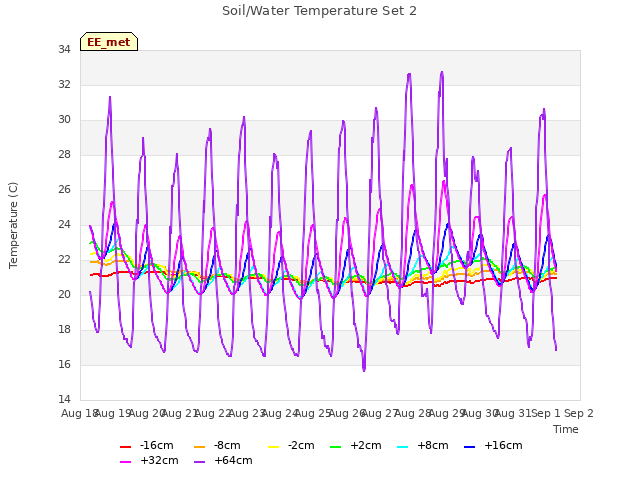Click the Aug 18 x-axis date label

point(79,413)
